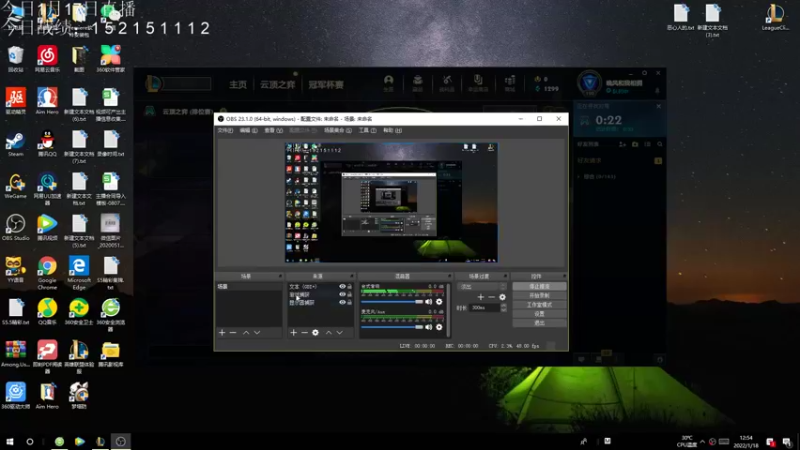Click transition duration 300ms input field
This screenshot has width=800, height=450.
(485, 308)
